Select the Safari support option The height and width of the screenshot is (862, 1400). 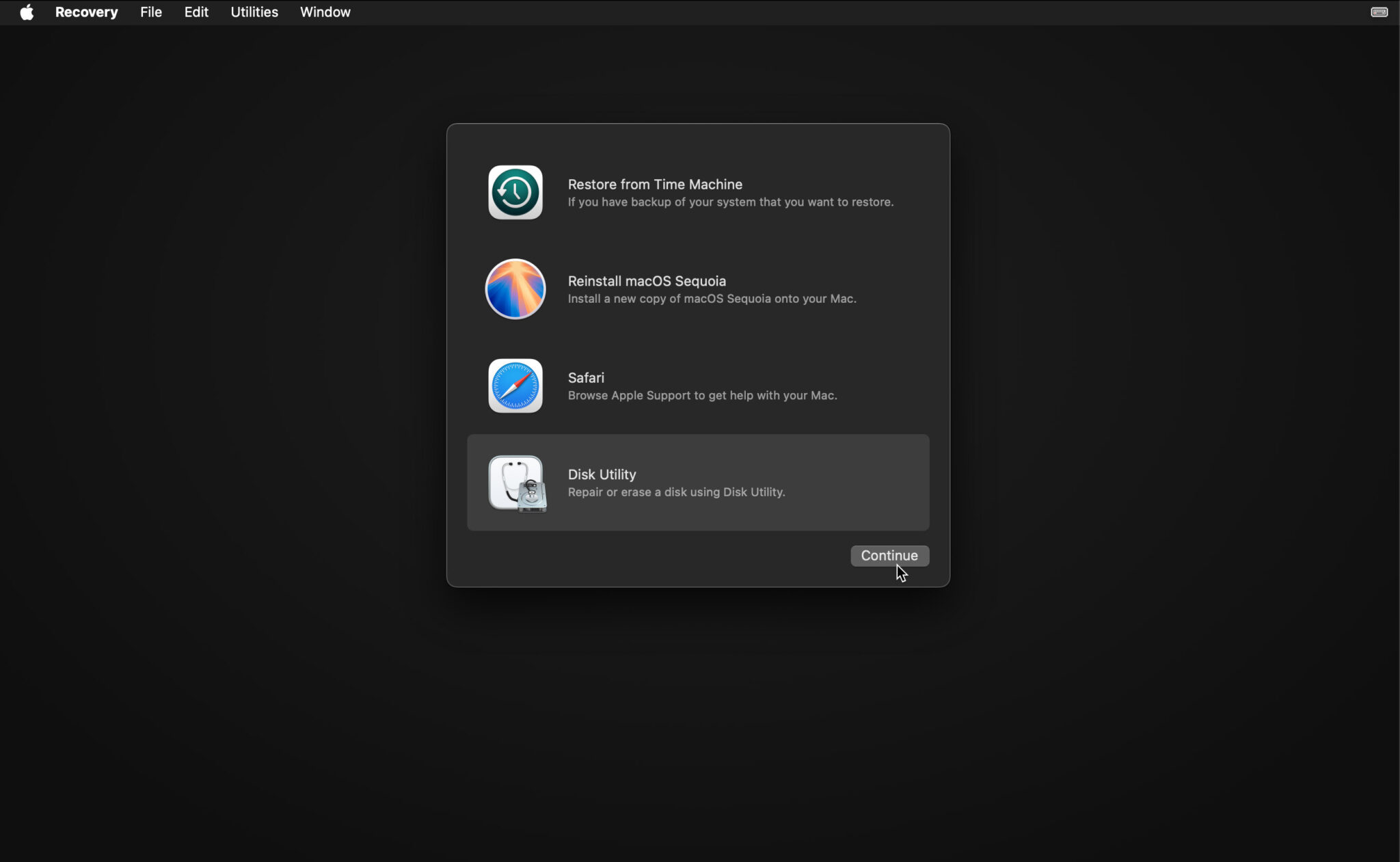[x=585, y=377]
